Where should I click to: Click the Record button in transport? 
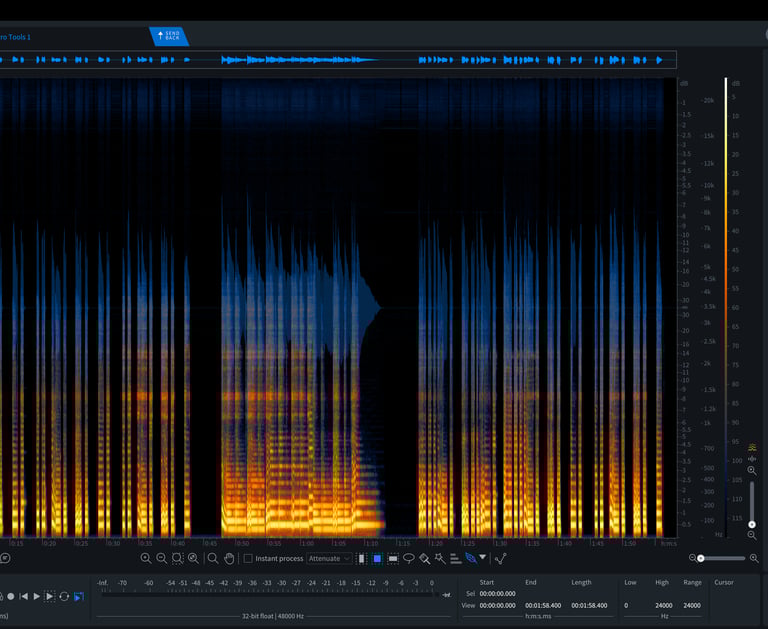11,596
